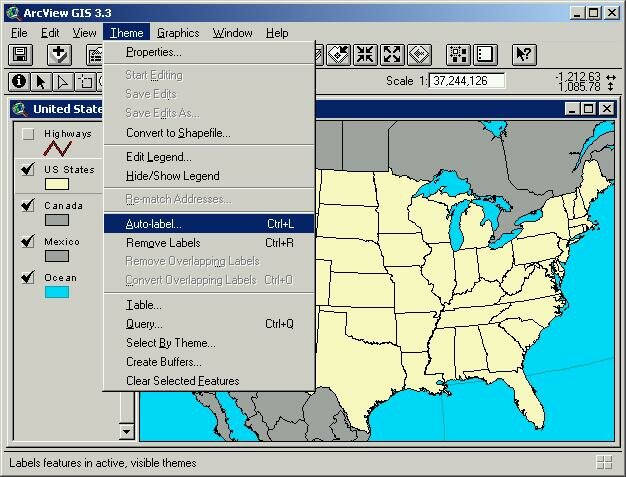Choose Convert to Shapefile... menu entry

[x=209, y=133]
